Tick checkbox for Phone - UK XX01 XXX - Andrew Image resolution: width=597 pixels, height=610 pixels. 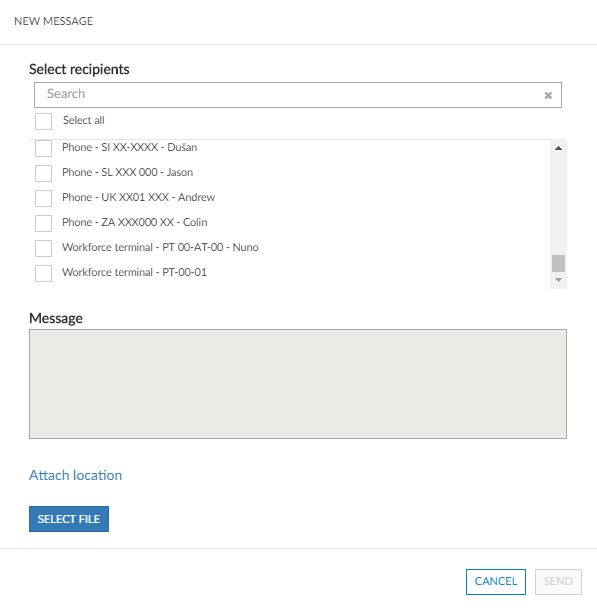point(43,198)
